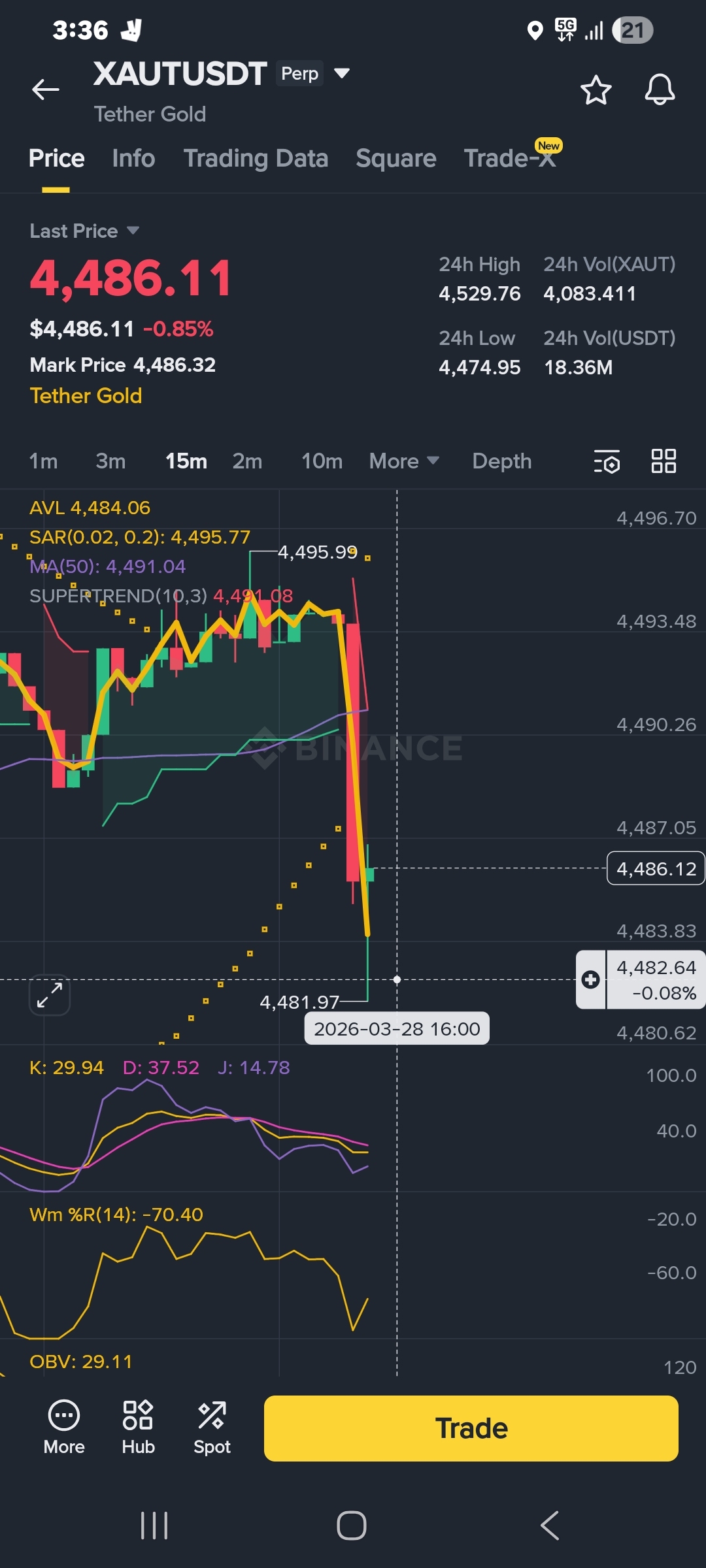Open price alert bell icon
This screenshot has width=706, height=1568.
point(660,90)
